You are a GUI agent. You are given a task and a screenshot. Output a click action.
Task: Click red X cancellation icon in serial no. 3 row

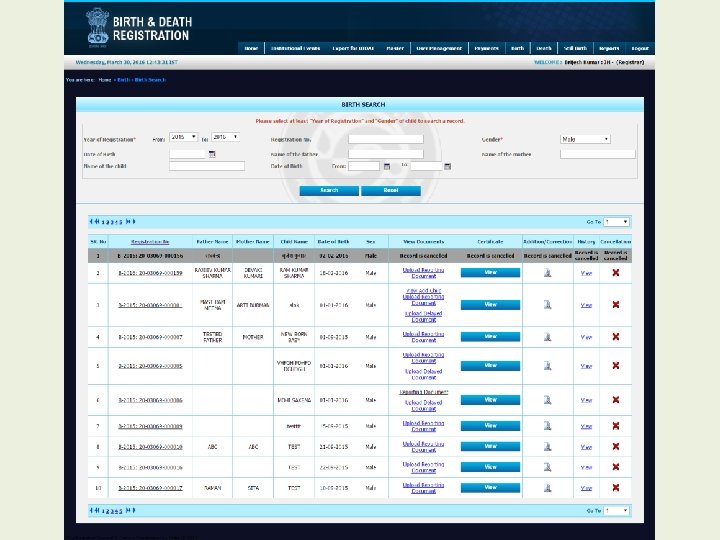(x=616, y=305)
